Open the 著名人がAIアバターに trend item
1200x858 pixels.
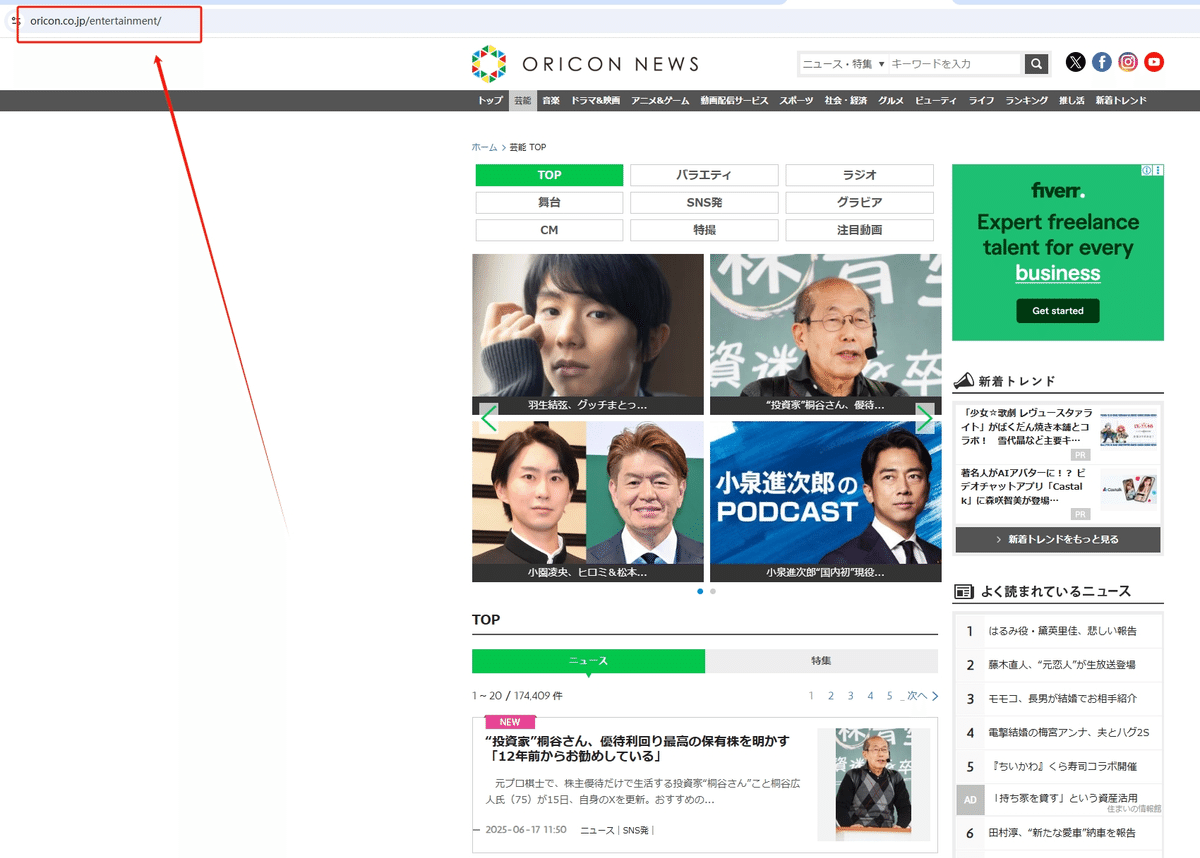(x=1058, y=493)
